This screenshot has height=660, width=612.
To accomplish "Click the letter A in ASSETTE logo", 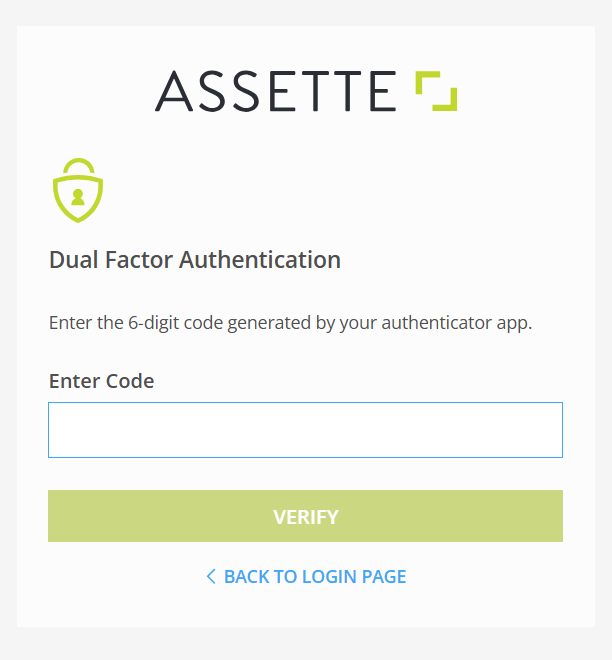I will point(173,91).
